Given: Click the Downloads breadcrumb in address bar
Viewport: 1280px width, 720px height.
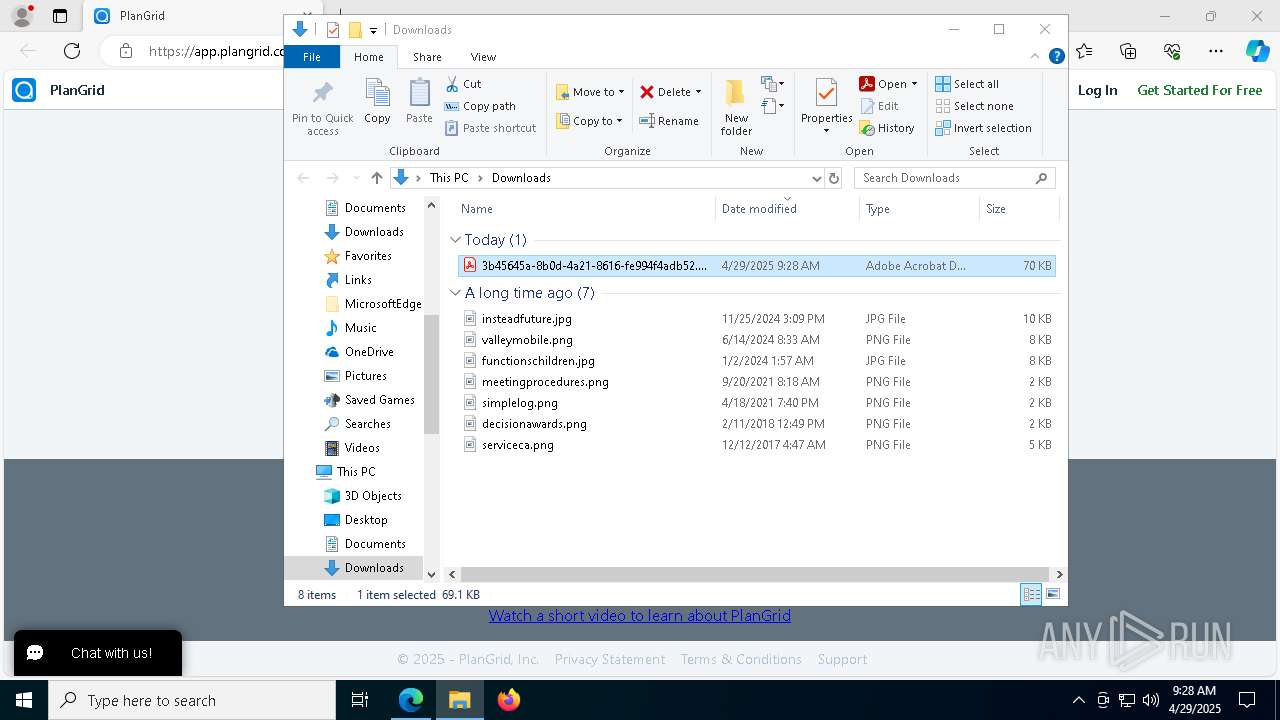Looking at the screenshot, I should (x=521, y=178).
